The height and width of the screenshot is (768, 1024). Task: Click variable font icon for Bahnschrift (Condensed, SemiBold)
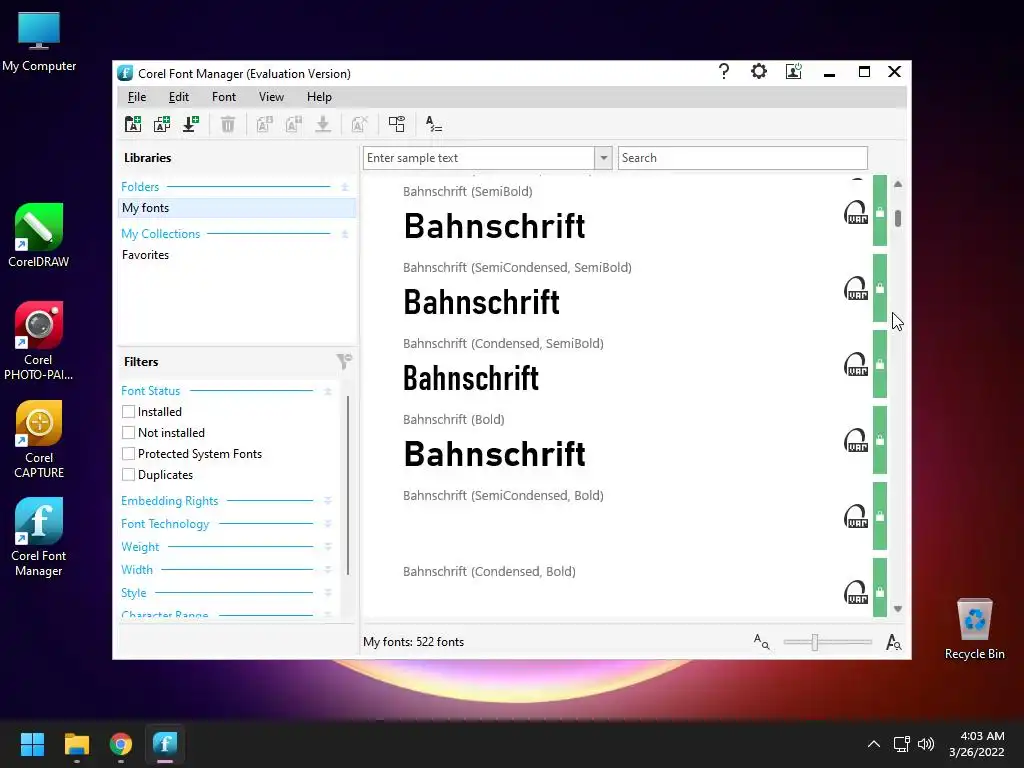tap(856, 364)
